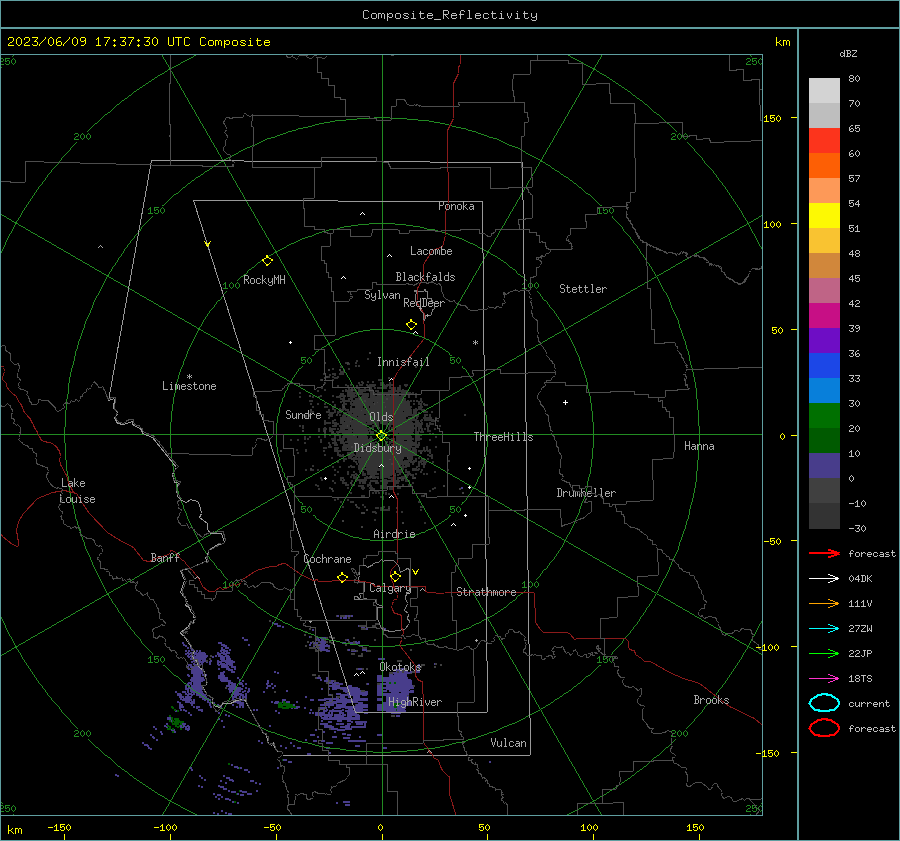Screen dimensions: 900x841
Task: Click the Airdrie city label
Action: (x=394, y=534)
